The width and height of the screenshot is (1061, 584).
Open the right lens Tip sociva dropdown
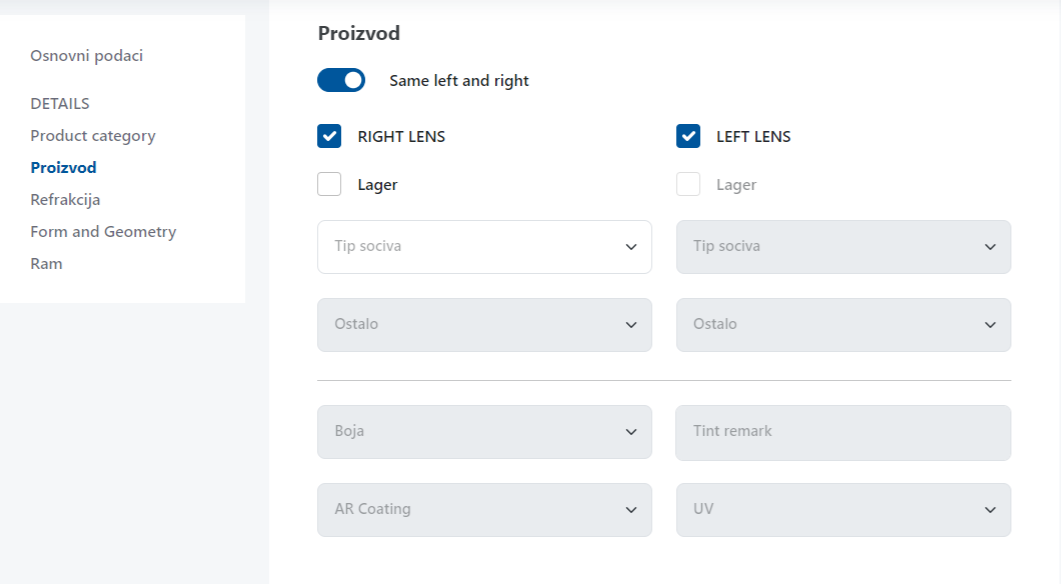tap(484, 246)
